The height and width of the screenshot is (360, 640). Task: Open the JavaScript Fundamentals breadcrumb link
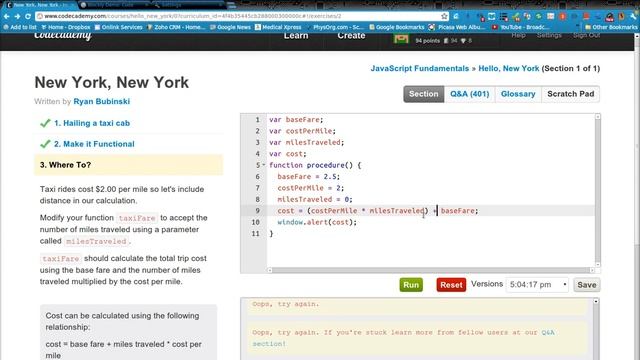tap(420, 69)
